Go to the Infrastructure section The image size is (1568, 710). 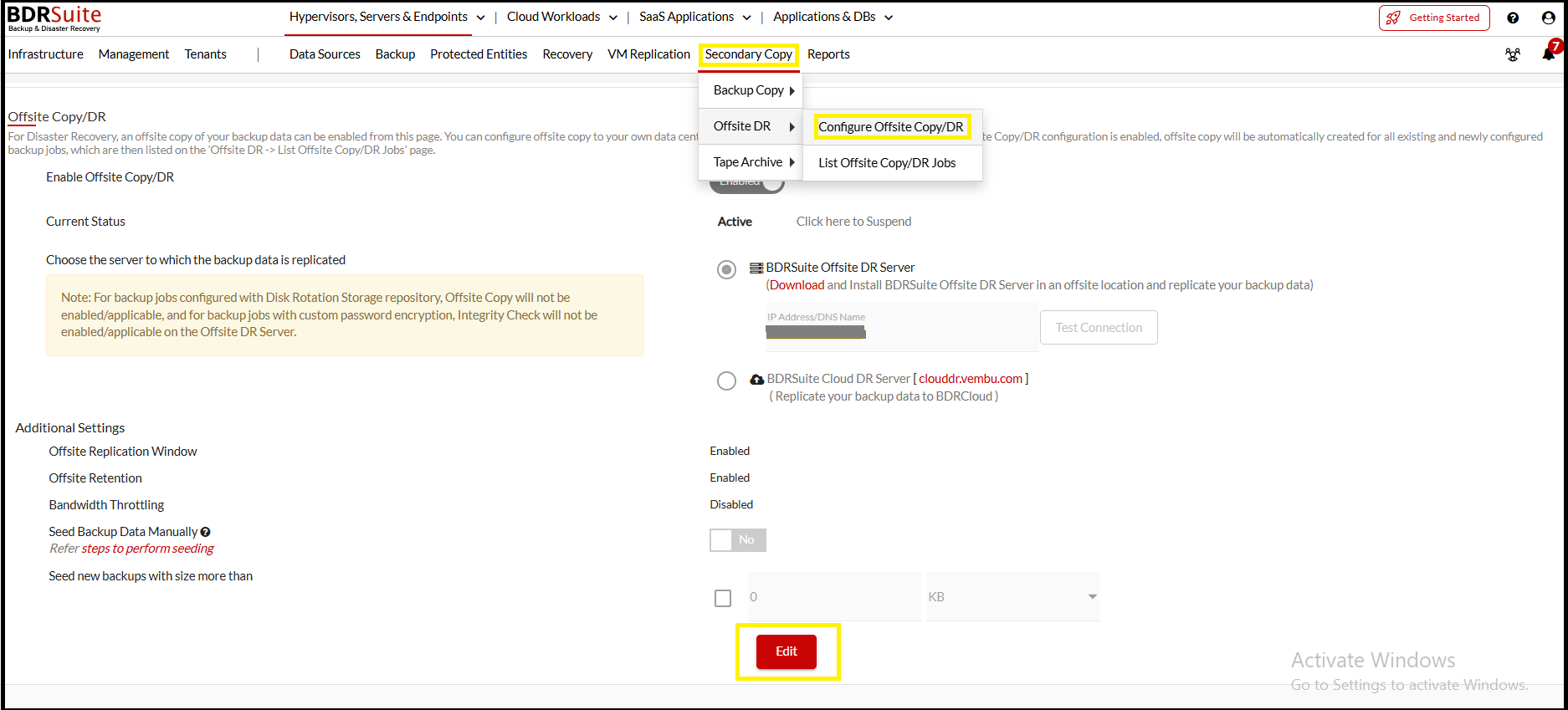(45, 54)
